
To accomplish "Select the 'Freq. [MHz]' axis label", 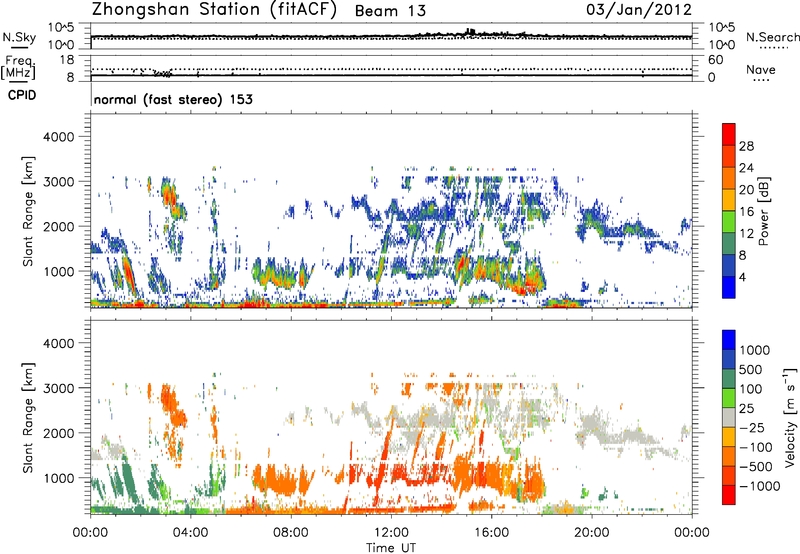I will tap(18, 68).
